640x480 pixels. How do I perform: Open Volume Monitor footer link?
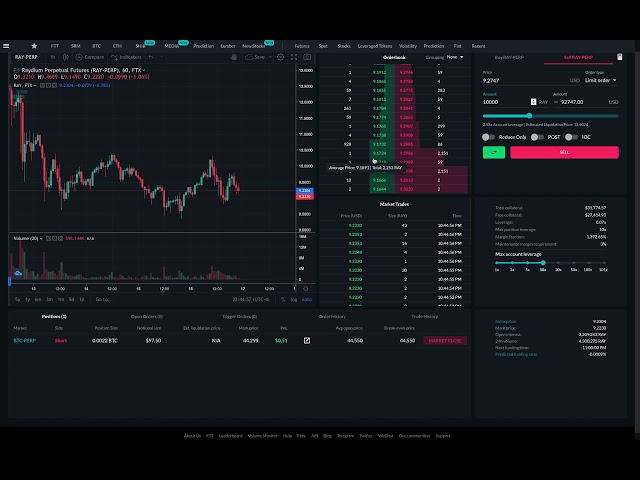[x=262, y=436]
